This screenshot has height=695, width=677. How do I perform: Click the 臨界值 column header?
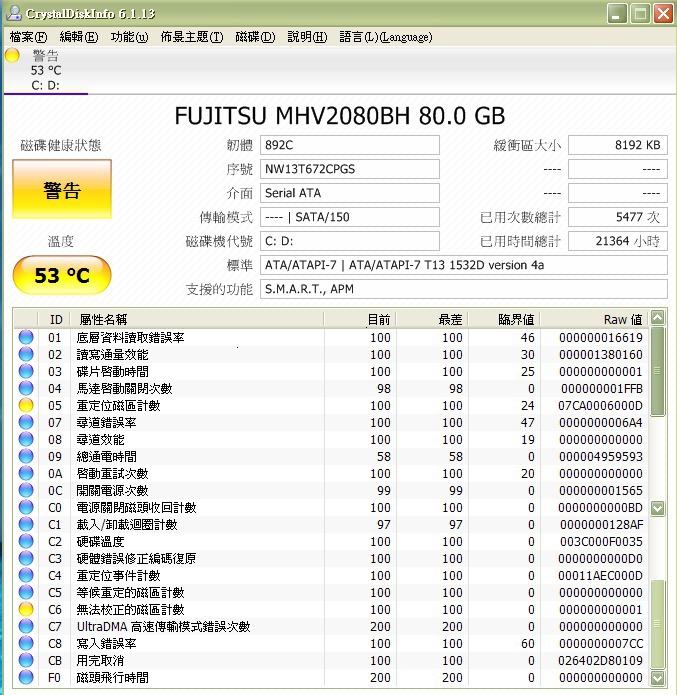point(504,319)
